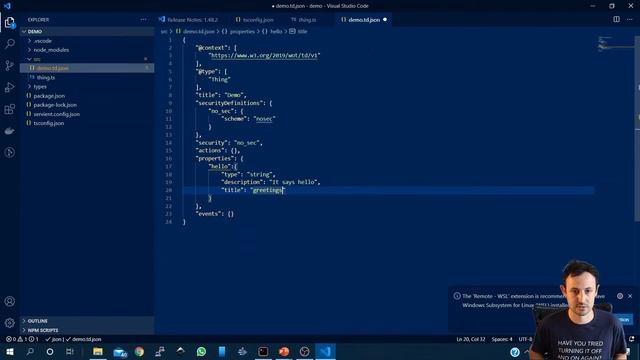640x360 pixels.
Task: Click 'hello' in the breadcrumb
Action: pos(276,31)
